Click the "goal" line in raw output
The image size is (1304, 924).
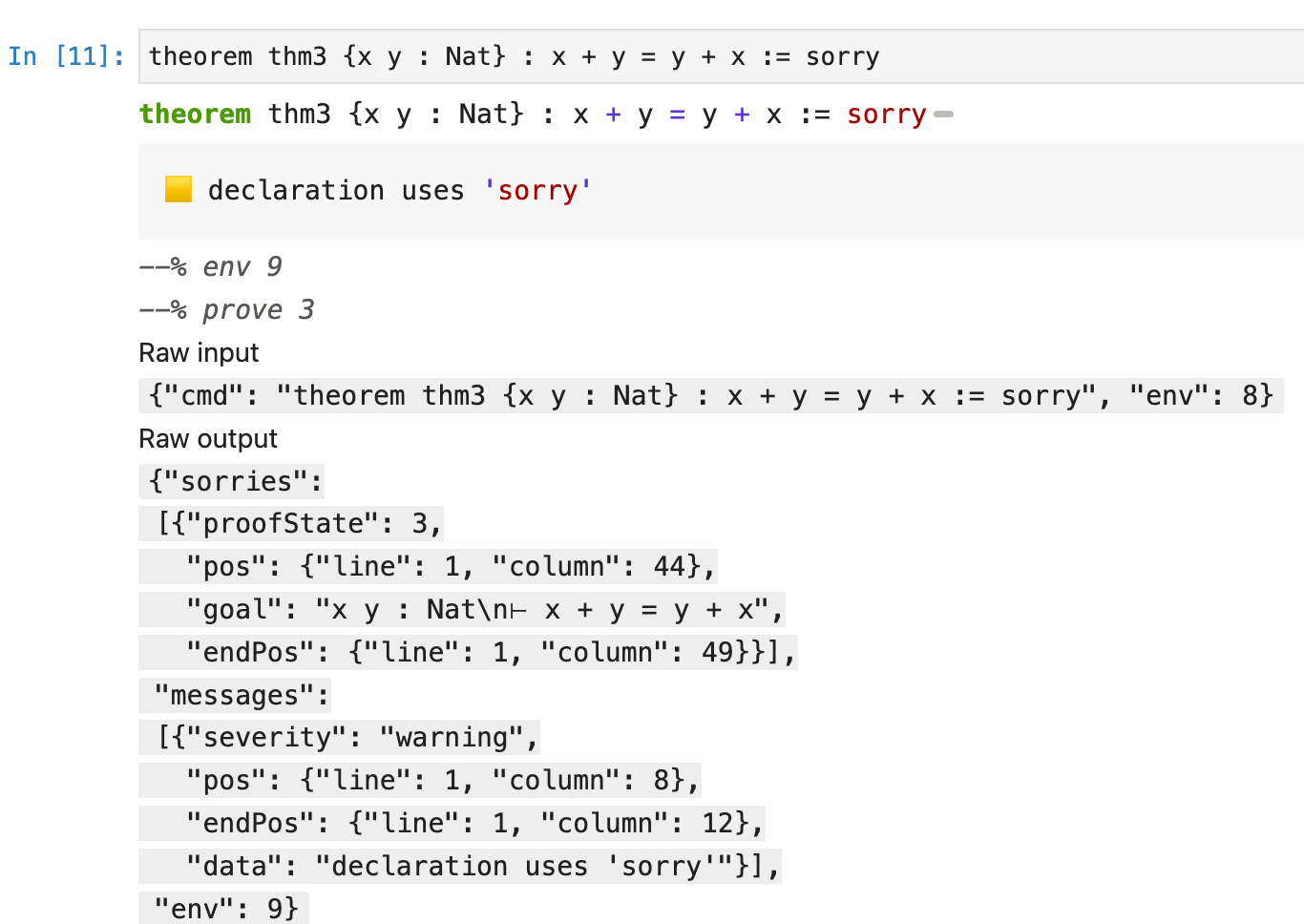point(462,609)
